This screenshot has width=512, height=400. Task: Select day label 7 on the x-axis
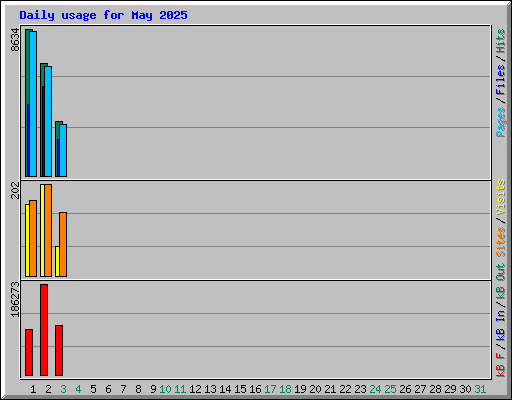[x=123, y=389]
